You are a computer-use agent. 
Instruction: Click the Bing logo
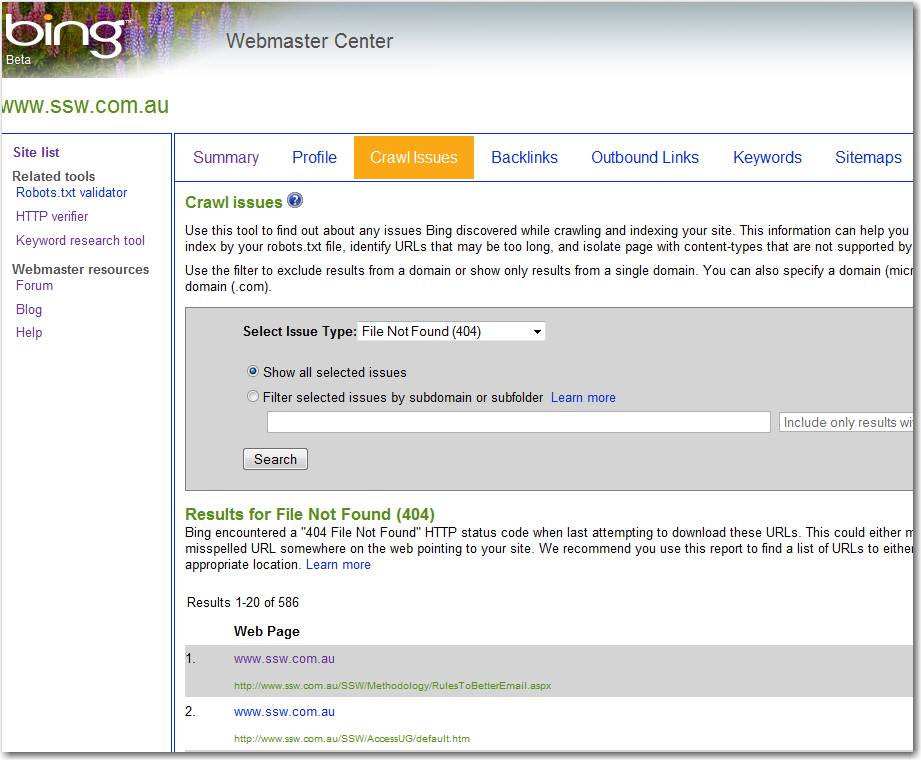[65, 36]
